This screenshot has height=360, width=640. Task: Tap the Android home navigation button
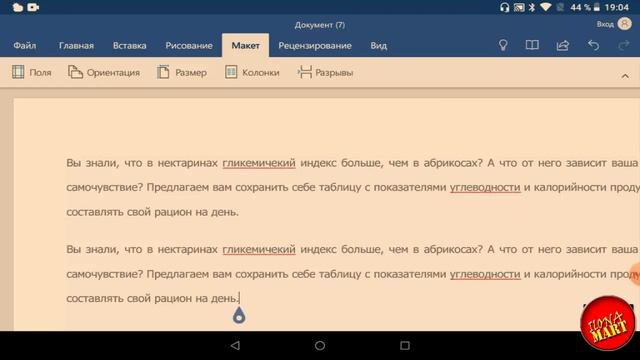(320, 345)
